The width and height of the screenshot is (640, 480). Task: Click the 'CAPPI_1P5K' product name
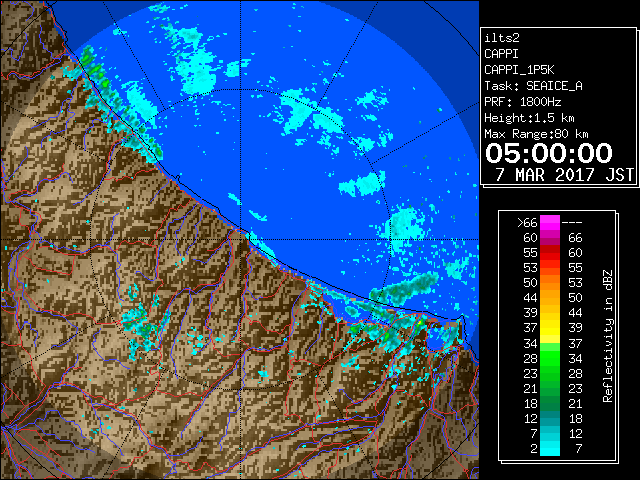point(519,70)
